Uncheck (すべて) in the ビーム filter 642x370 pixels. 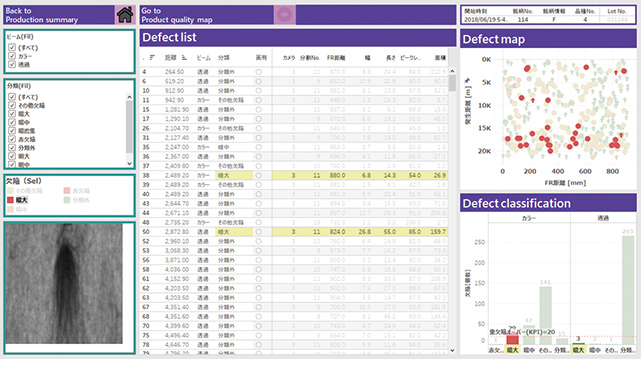point(12,47)
